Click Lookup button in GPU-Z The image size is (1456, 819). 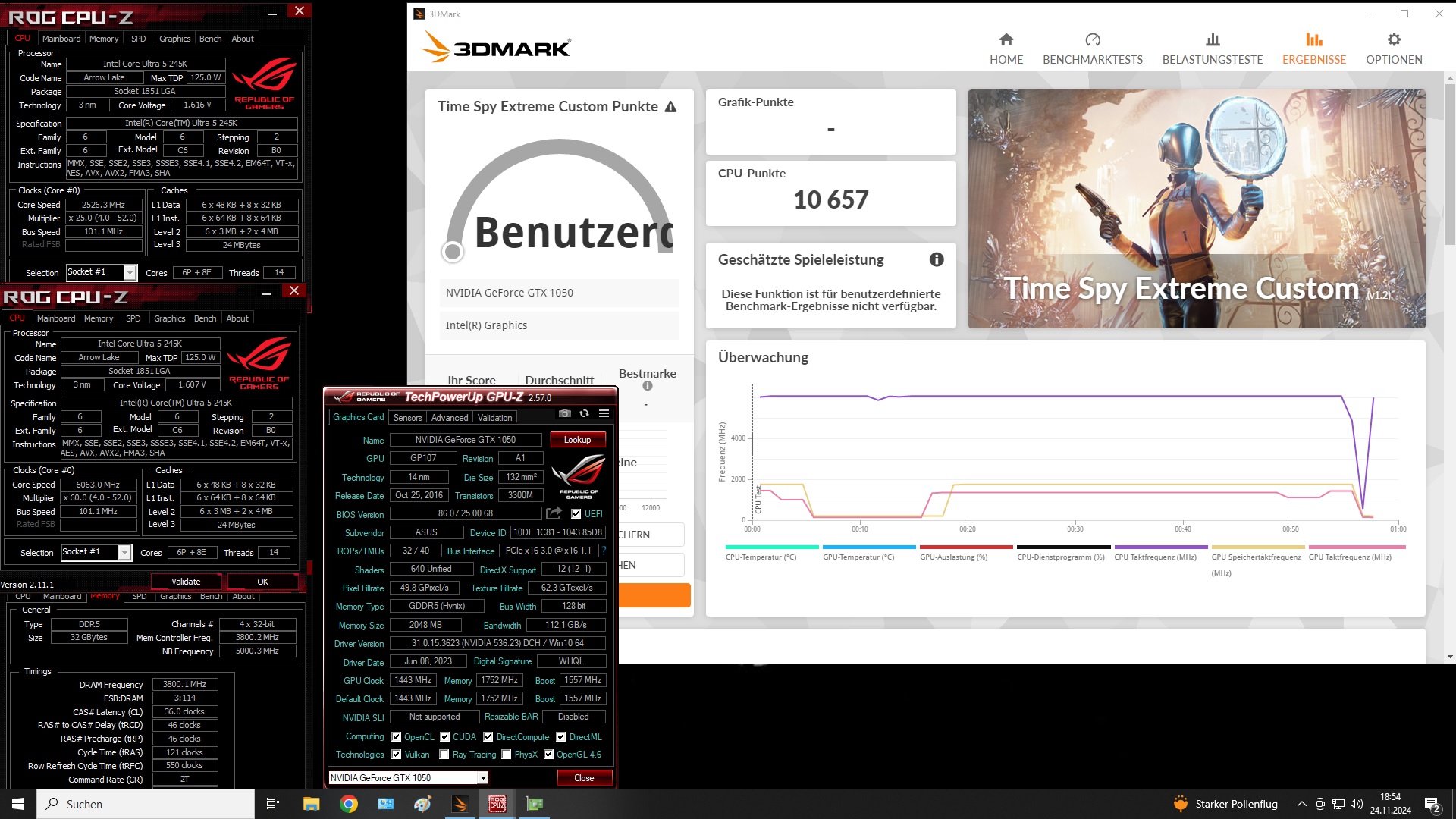pos(577,440)
